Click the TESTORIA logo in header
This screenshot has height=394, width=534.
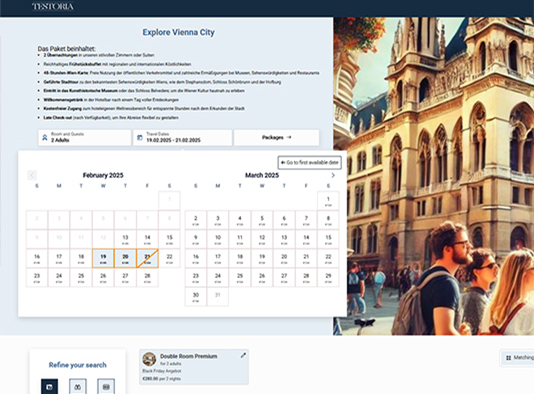[53, 6]
